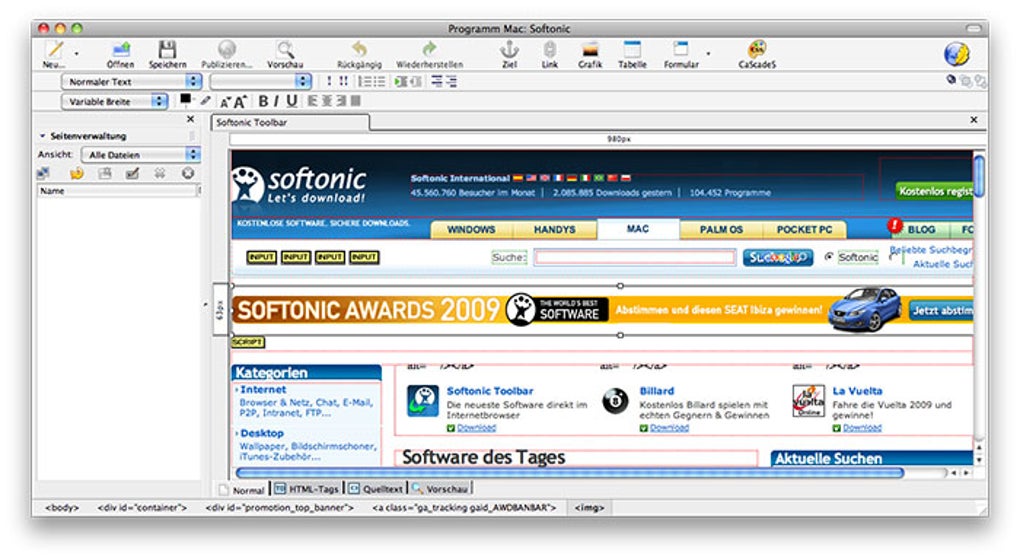Open the empty class dropdown next to Normaler Text
The height and width of the screenshot is (560, 1020).
(x=260, y=81)
